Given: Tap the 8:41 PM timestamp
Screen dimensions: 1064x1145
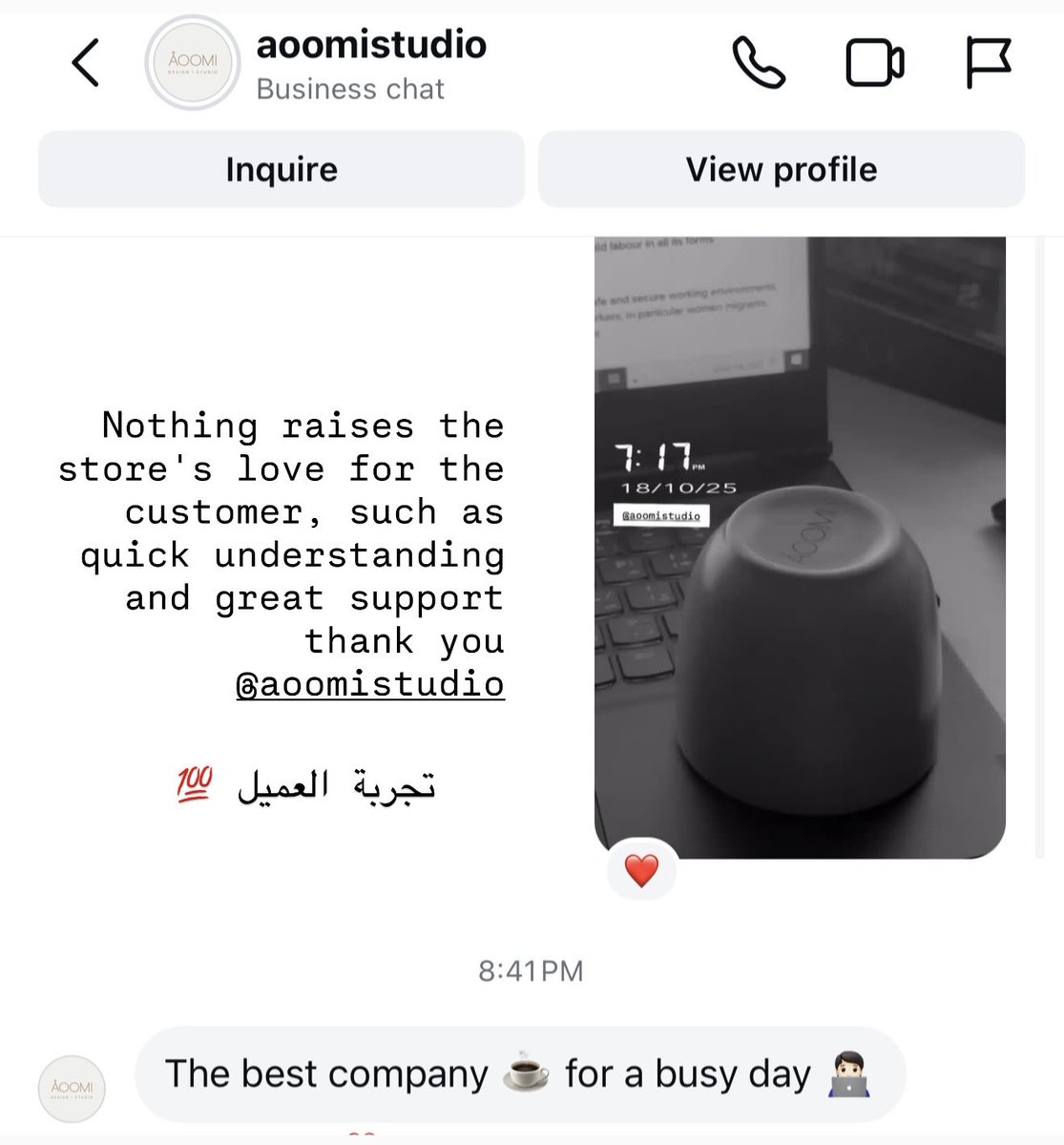Looking at the screenshot, I should point(531,970).
